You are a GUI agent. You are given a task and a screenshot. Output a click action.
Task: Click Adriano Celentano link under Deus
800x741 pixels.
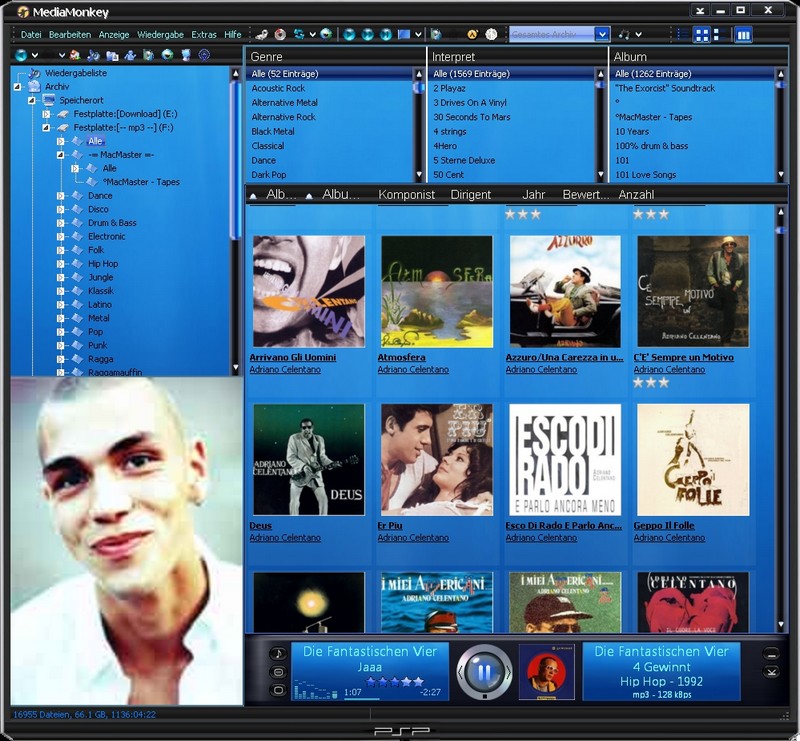[285, 537]
